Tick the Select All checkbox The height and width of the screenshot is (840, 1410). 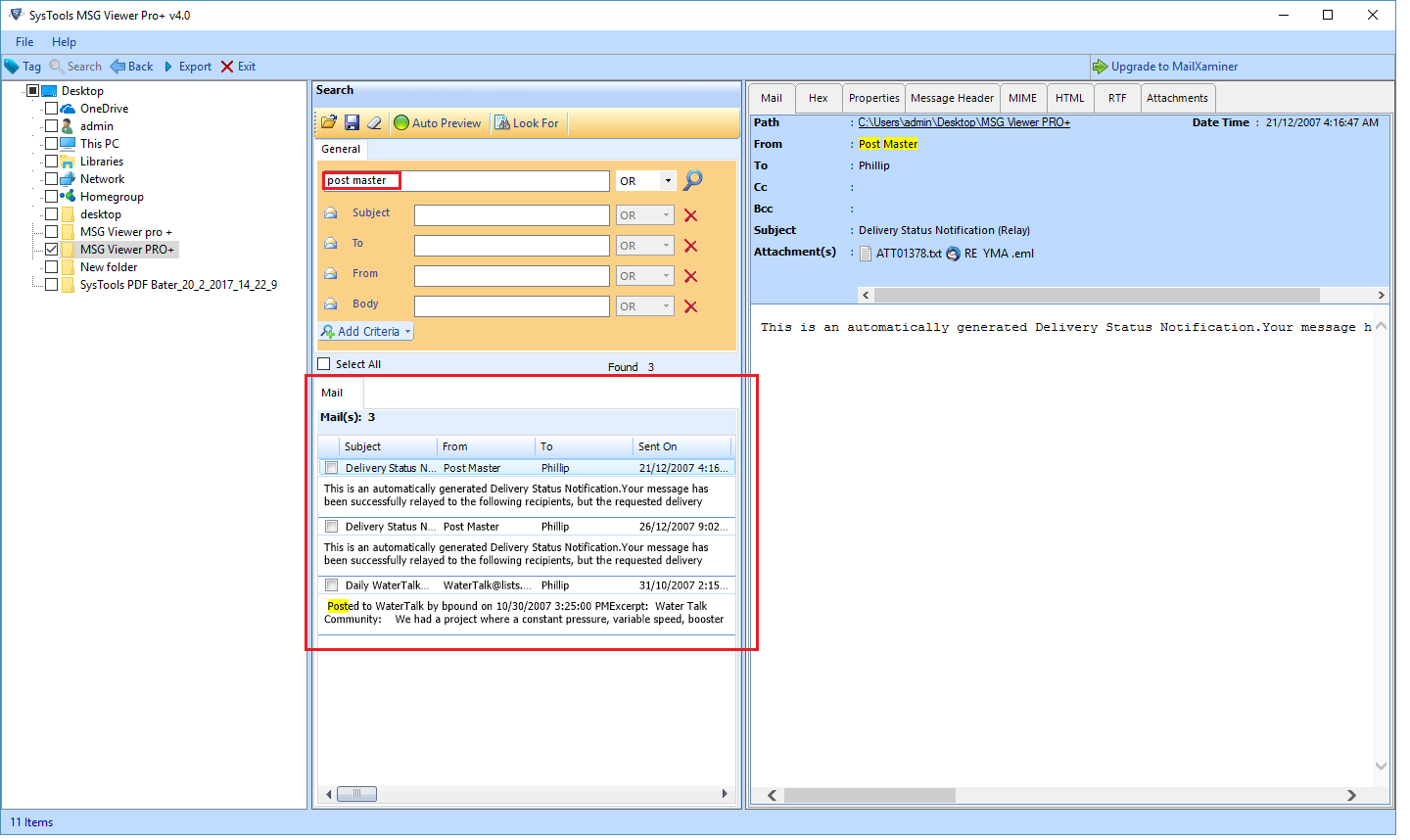click(x=324, y=364)
